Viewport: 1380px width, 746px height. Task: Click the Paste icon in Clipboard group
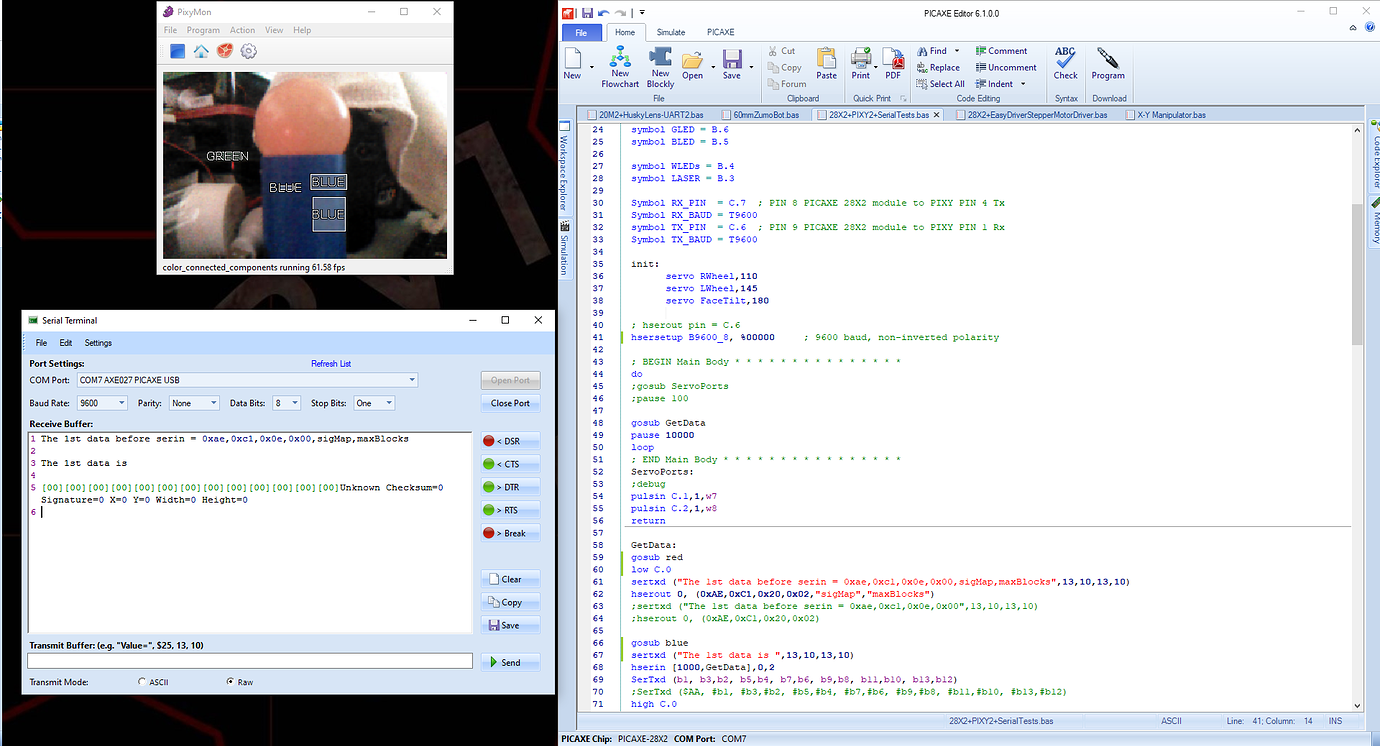[826, 63]
